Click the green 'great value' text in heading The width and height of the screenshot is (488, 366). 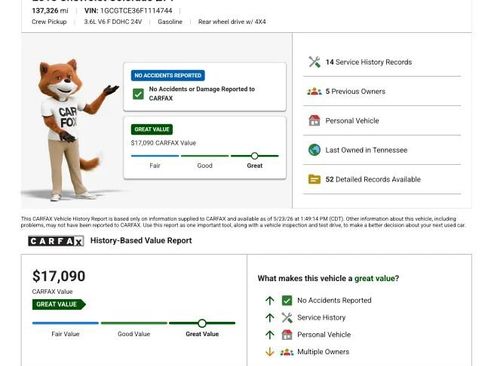(376, 278)
